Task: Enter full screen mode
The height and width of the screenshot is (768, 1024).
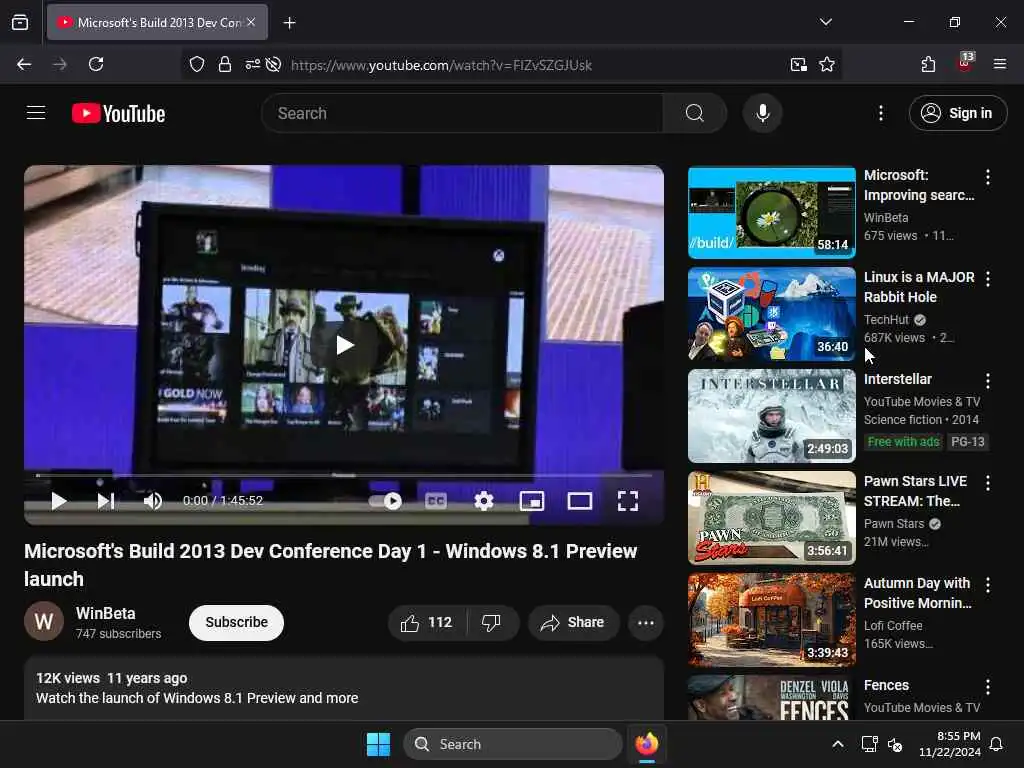Action: tap(628, 501)
